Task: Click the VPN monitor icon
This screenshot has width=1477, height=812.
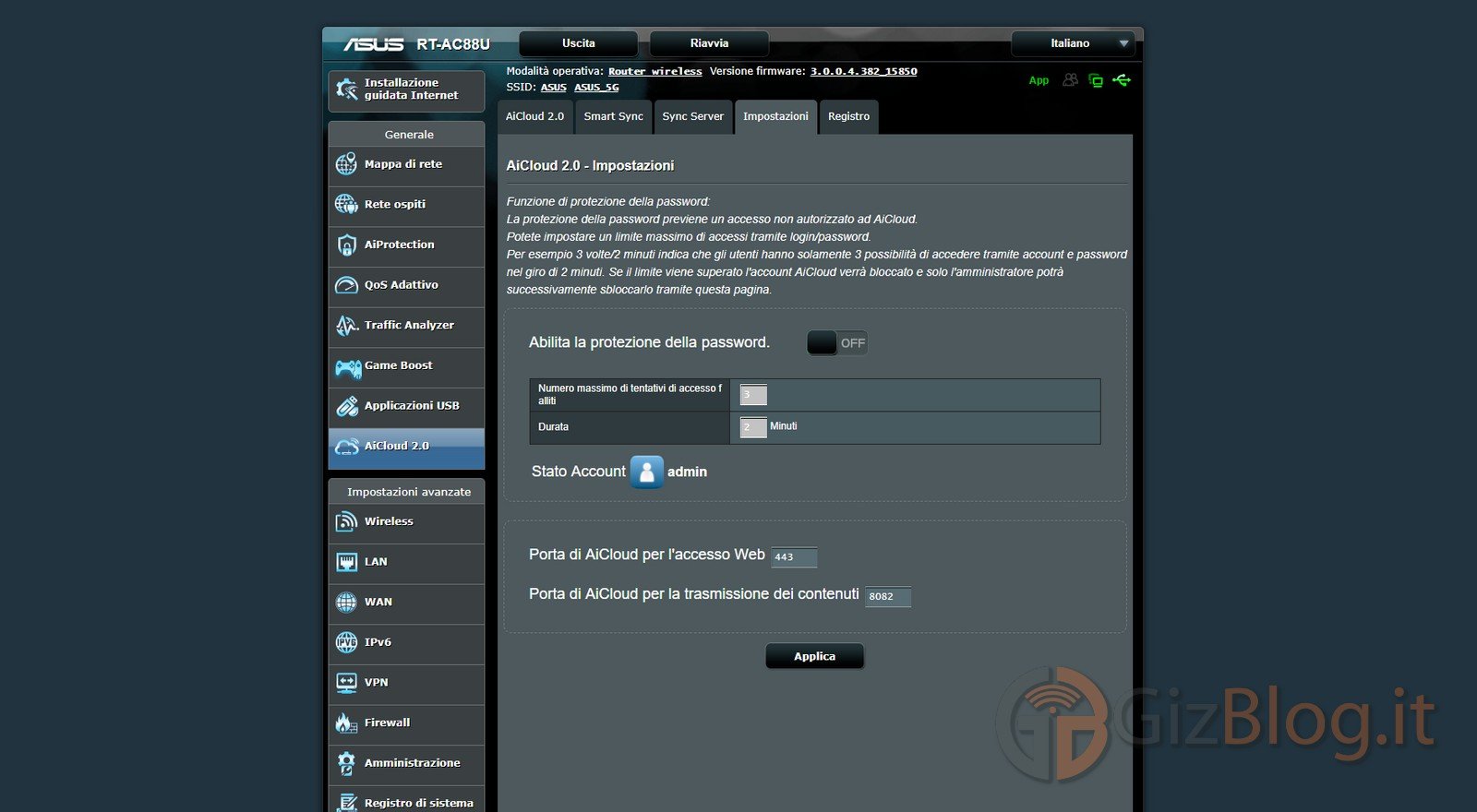Action: 346,683
